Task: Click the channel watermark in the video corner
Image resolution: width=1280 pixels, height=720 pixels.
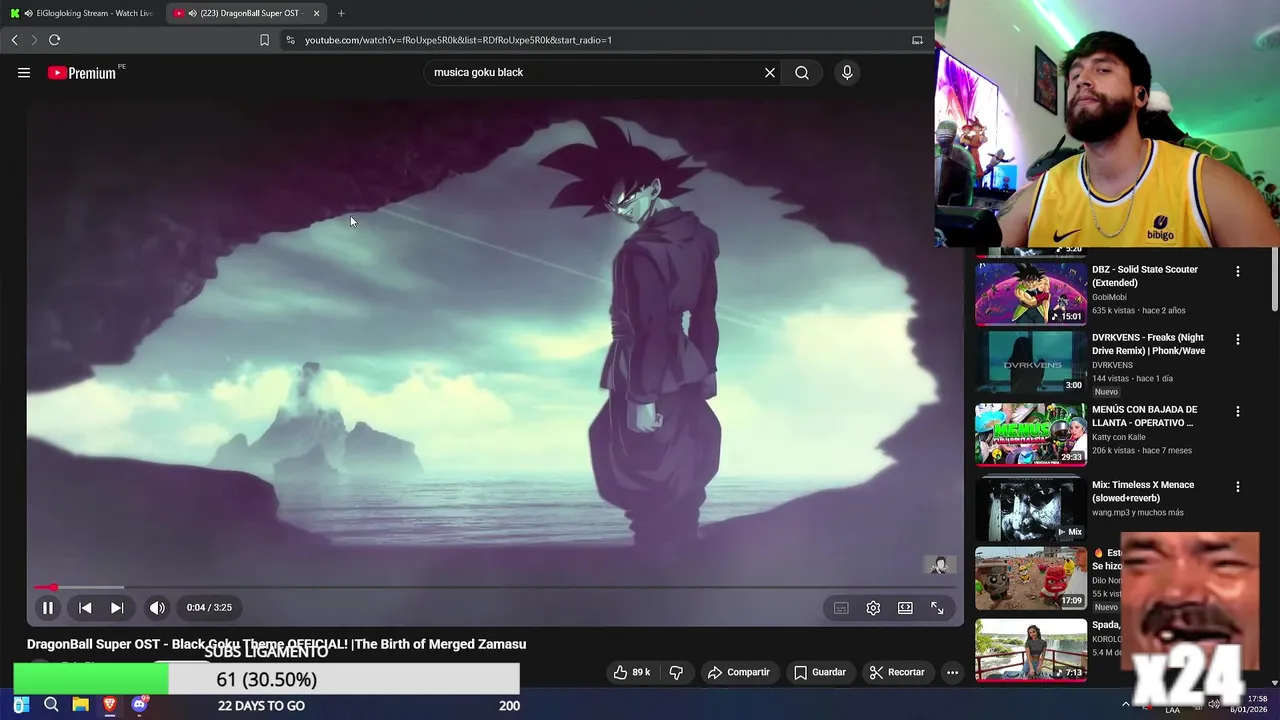Action: click(x=938, y=565)
